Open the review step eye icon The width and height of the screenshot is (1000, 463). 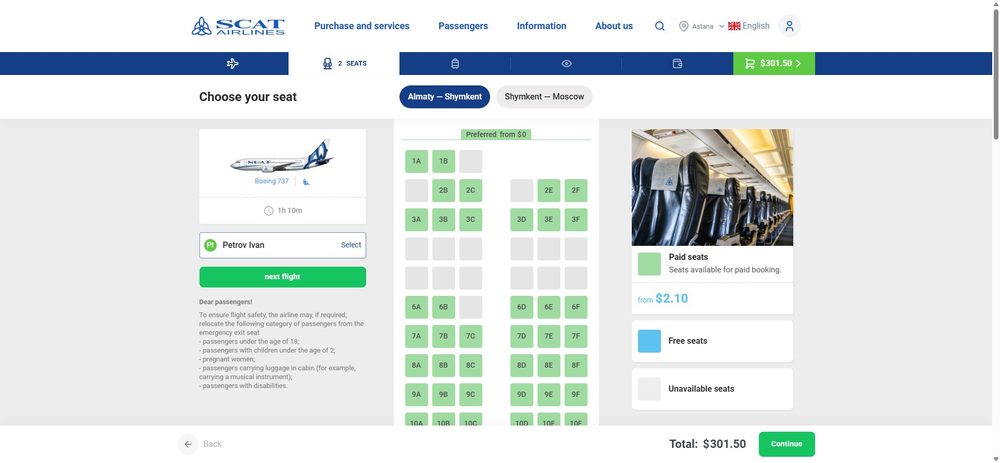[x=566, y=63]
